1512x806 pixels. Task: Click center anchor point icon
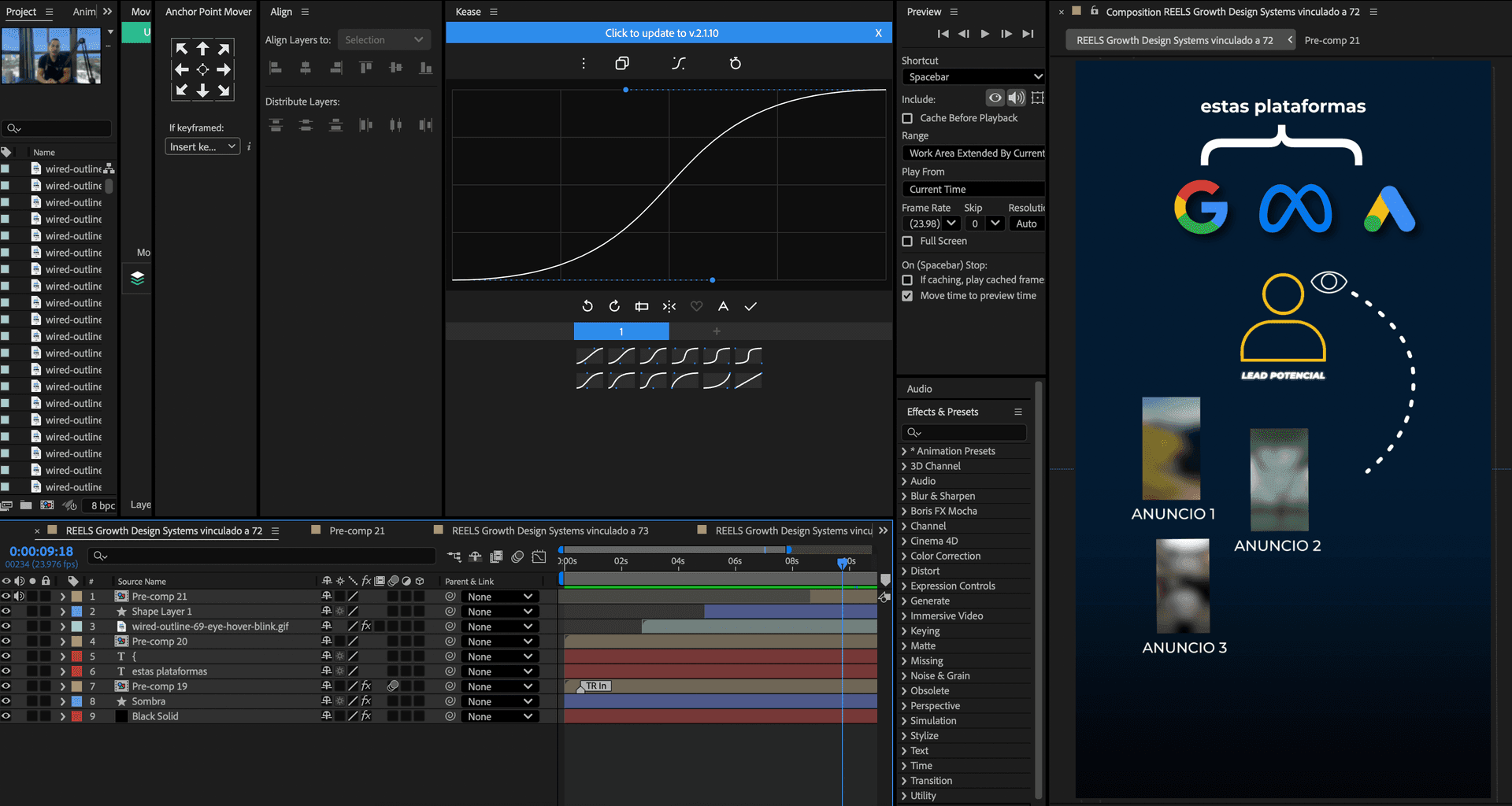click(202, 69)
